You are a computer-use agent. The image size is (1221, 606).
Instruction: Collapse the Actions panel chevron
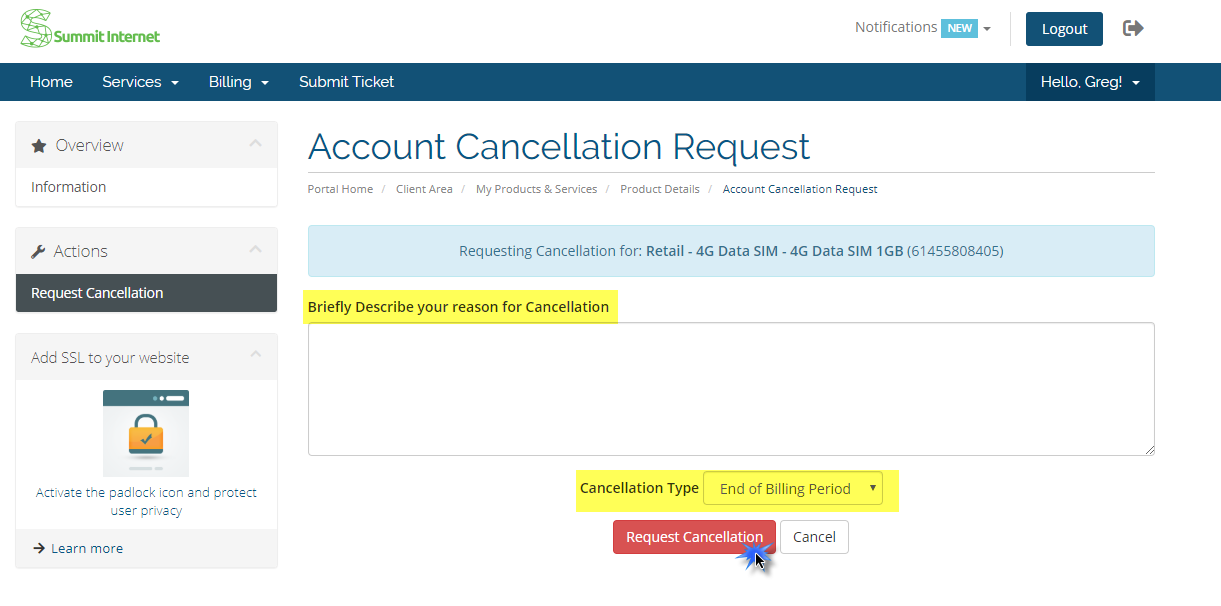[x=255, y=250]
